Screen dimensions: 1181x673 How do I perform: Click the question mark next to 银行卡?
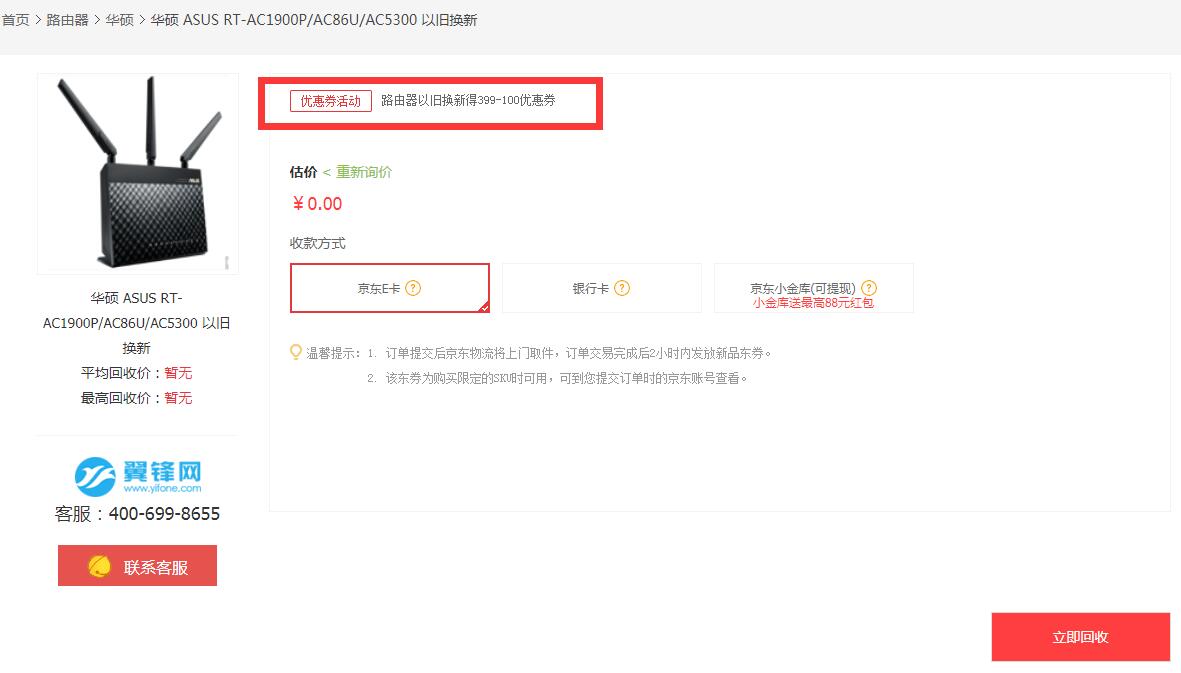[621, 288]
